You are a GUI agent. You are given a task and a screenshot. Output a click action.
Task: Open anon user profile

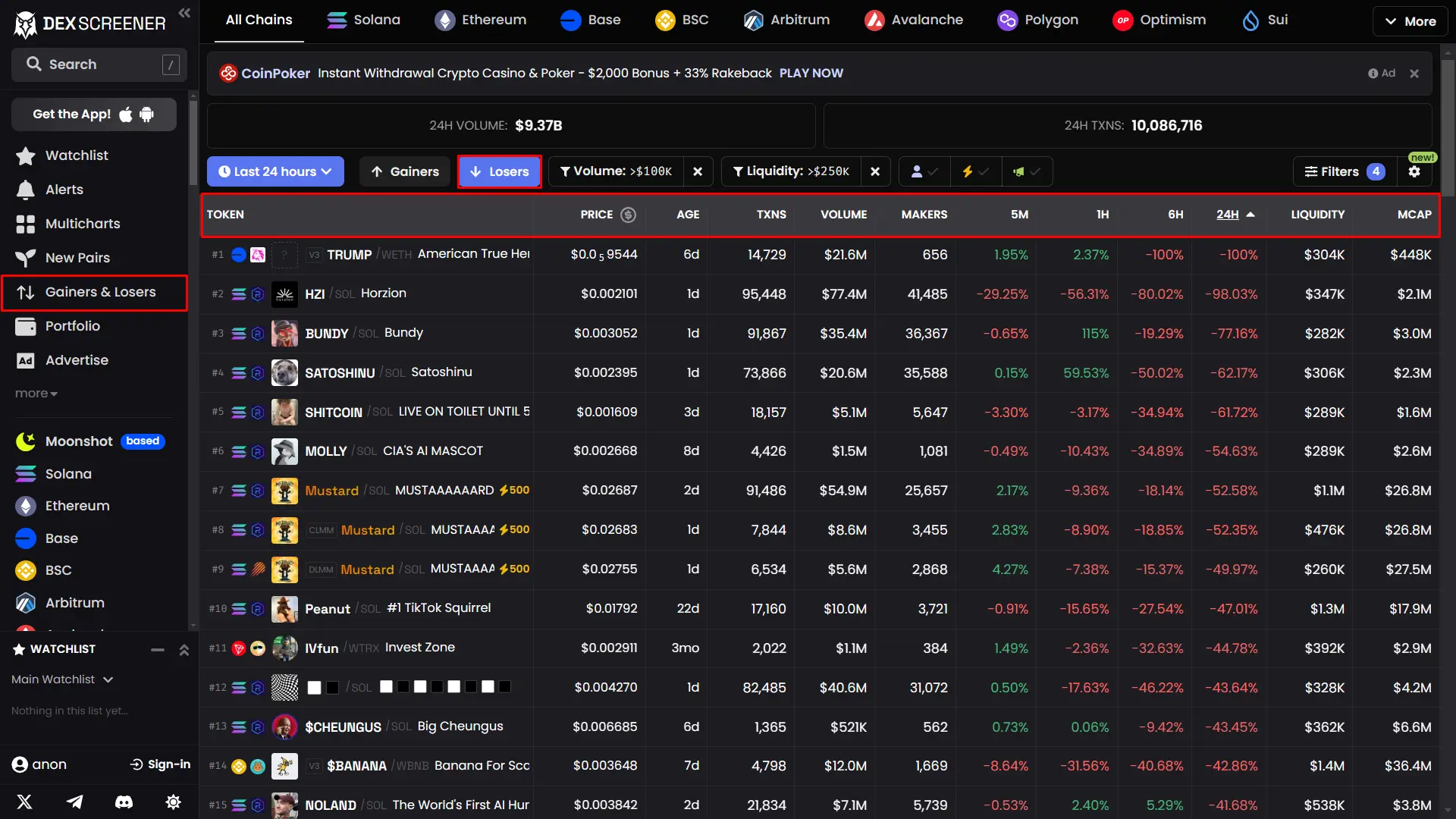(39, 764)
